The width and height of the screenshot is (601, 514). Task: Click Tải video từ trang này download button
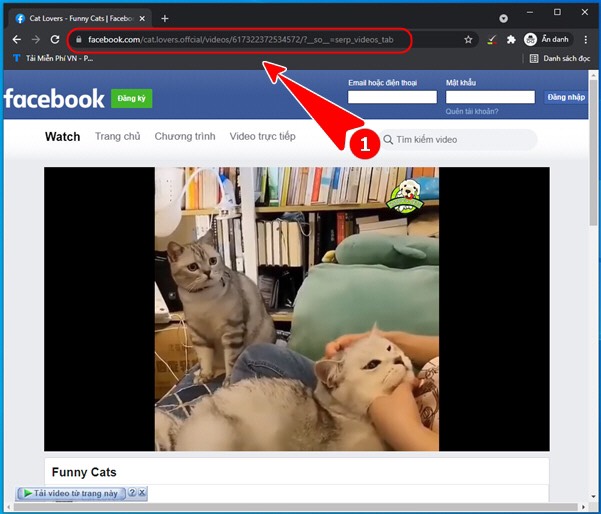point(71,493)
